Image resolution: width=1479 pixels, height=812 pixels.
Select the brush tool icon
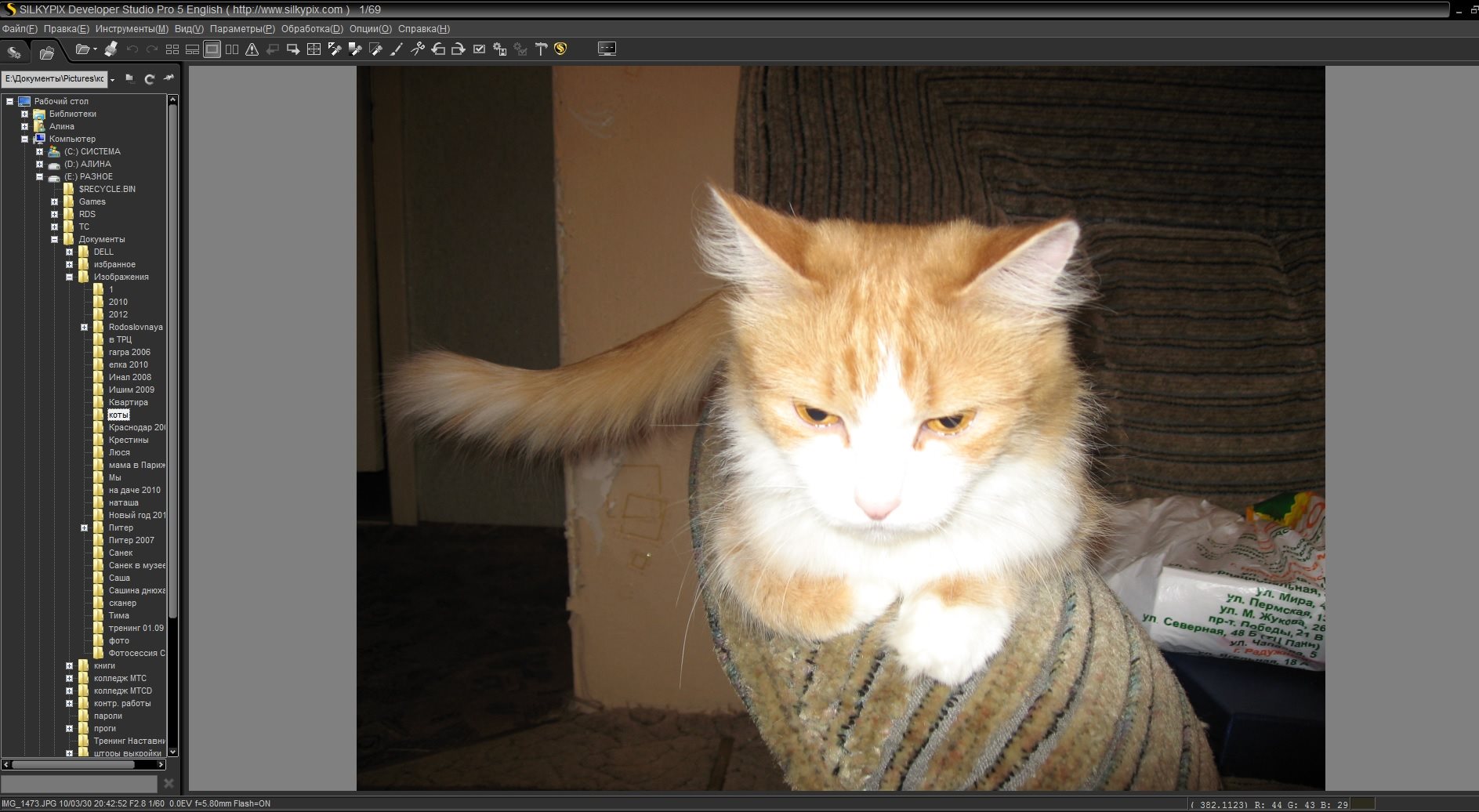click(x=397, y=49)
